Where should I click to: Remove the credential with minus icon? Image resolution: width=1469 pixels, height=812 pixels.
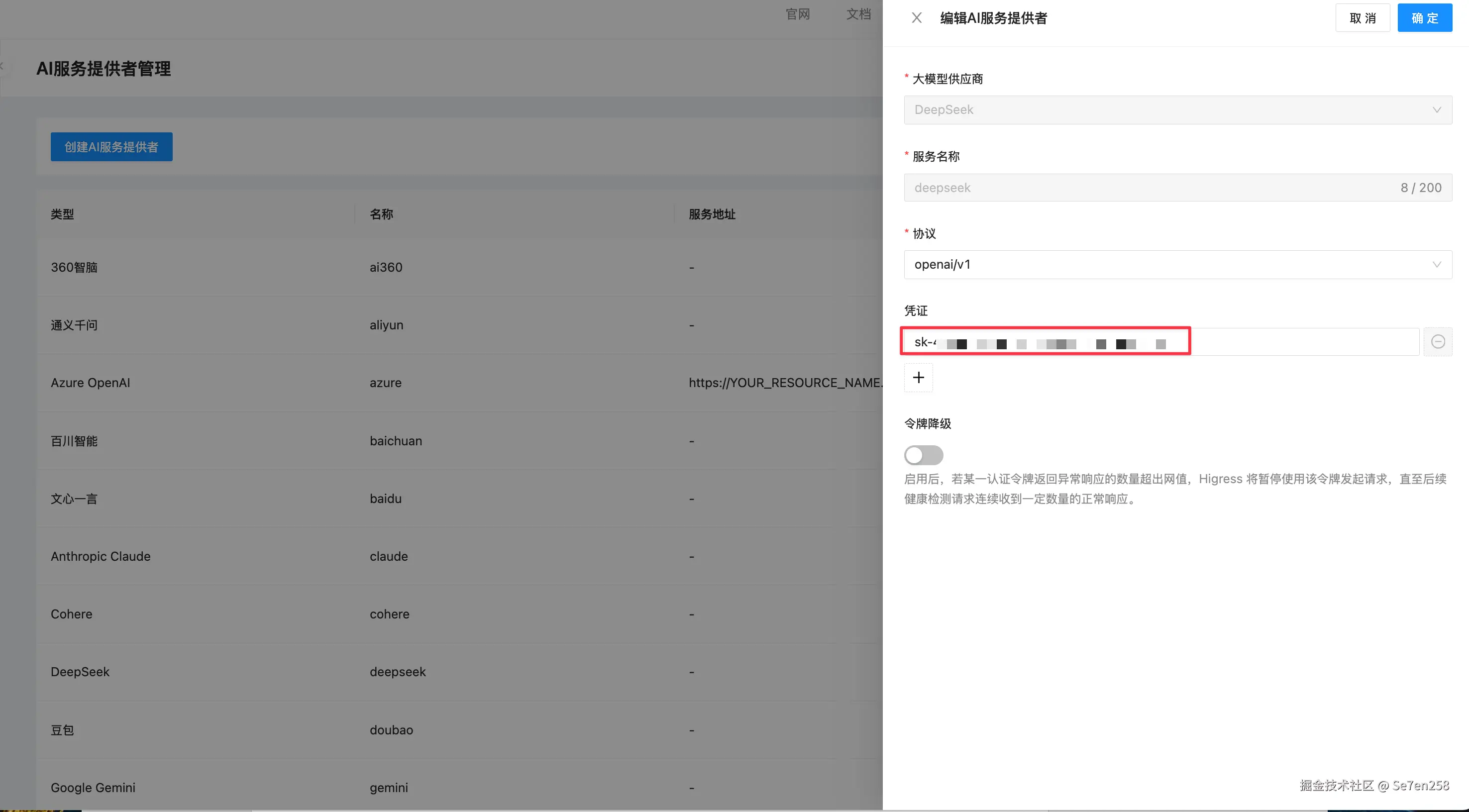1438,341
